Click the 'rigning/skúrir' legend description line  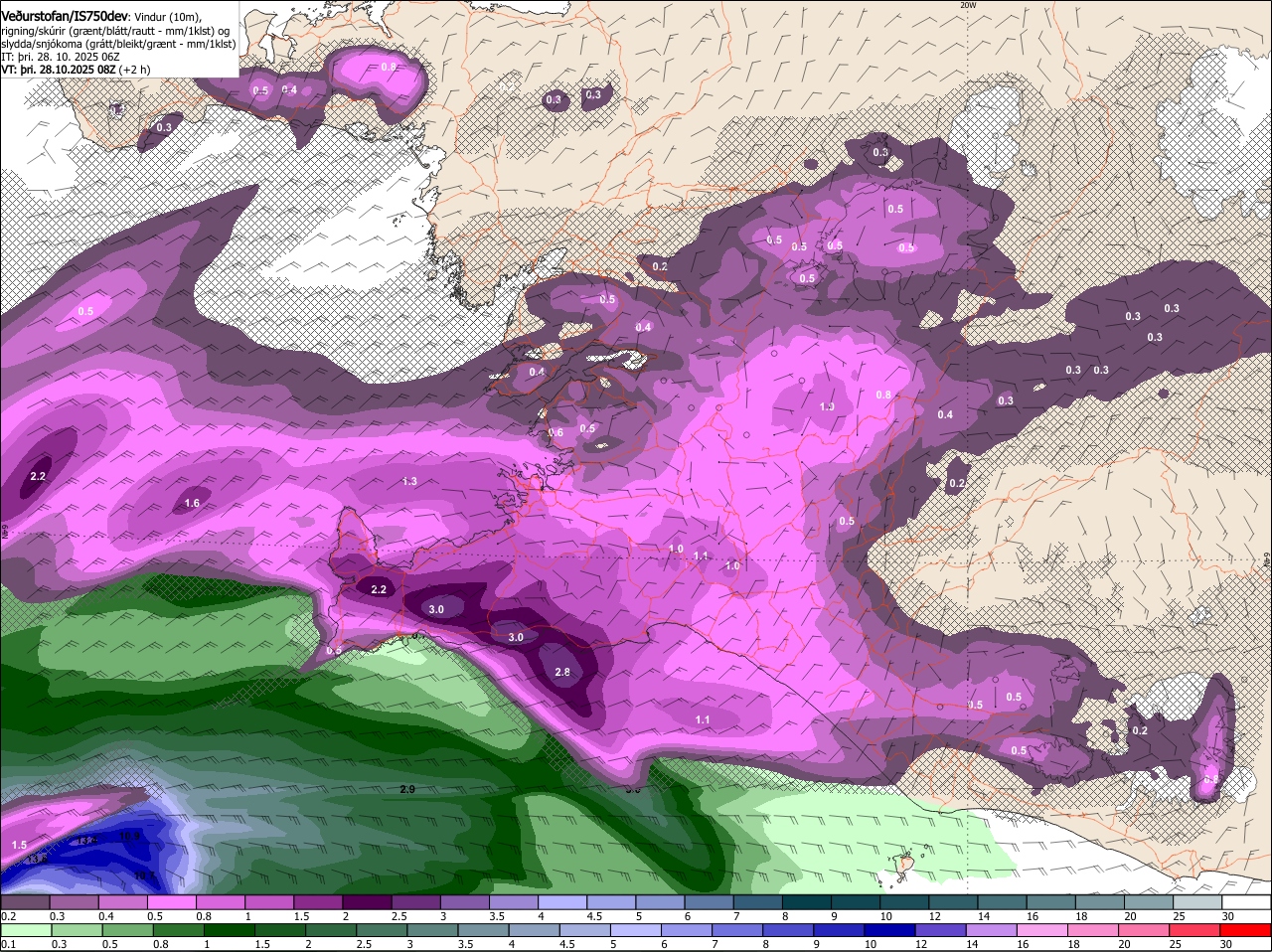116,30
